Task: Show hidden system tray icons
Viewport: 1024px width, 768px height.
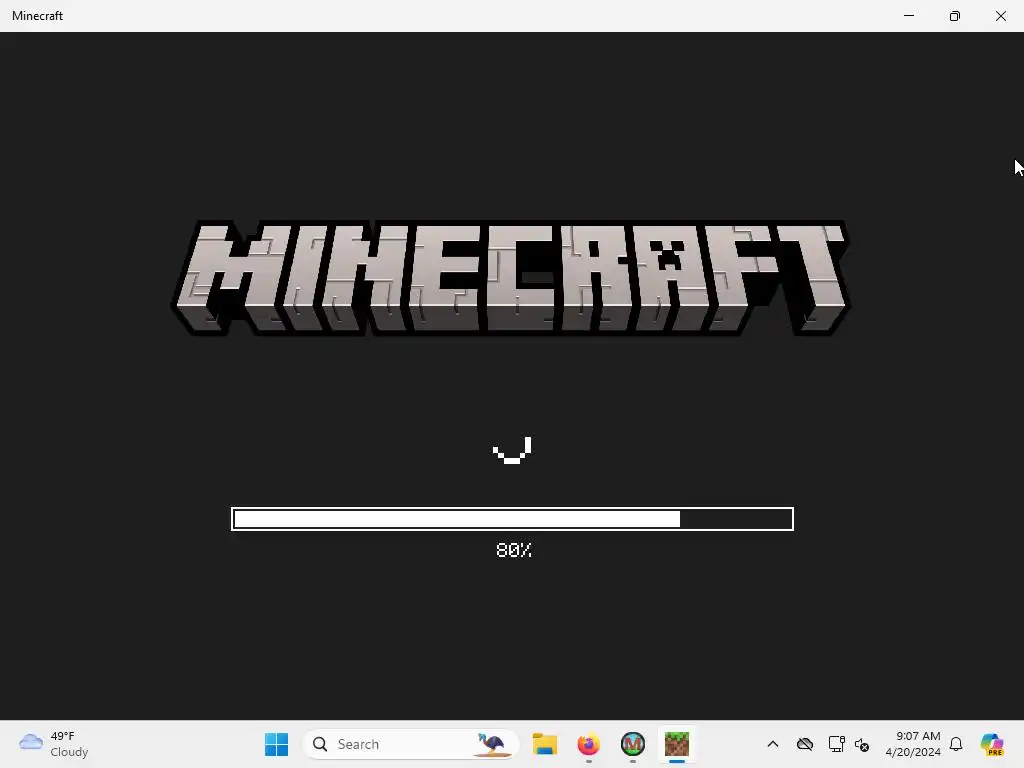Action: (x=773, y=744)
